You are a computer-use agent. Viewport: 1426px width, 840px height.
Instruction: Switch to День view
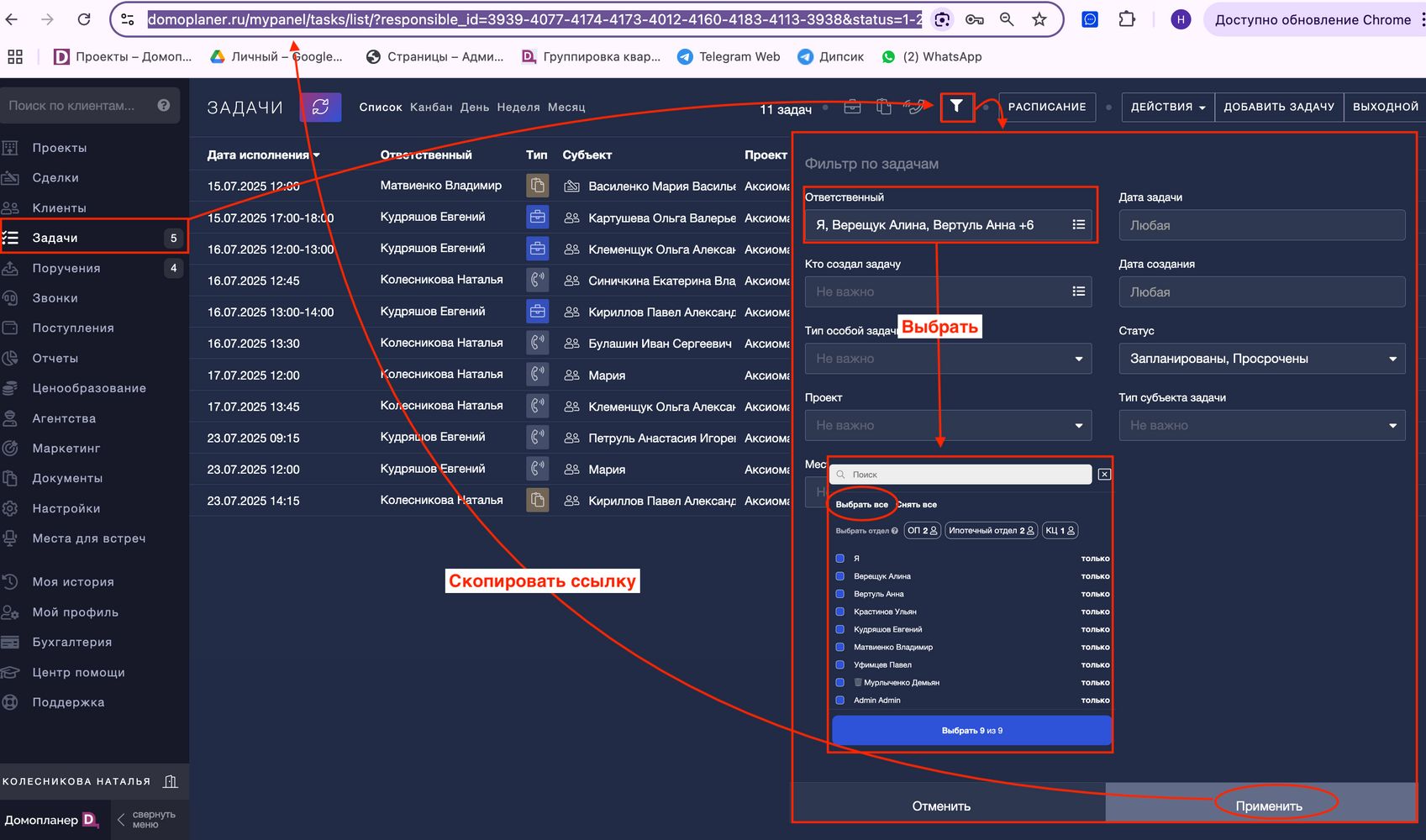coord(475,107)
